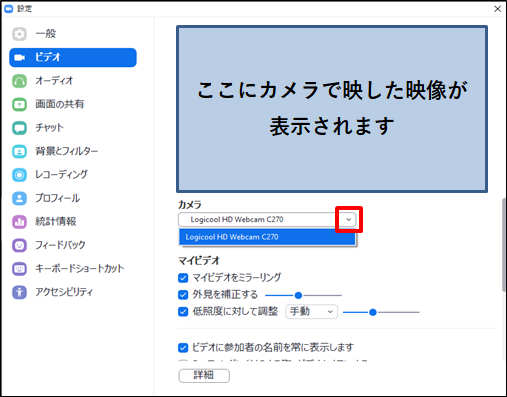The width and height of the screenshot is (507, 397).
Task: Open the 統計情報 tab
Action: (73, 222)
